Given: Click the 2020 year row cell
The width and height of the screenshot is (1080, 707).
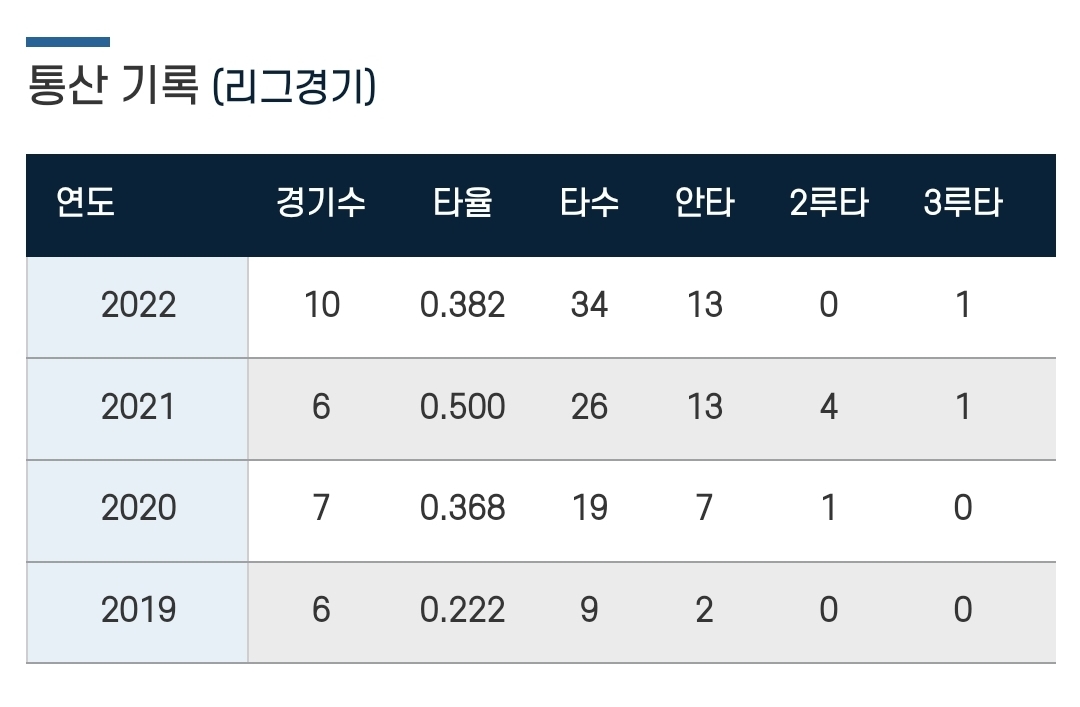Looking at the screenshot, I should [138, 508].
